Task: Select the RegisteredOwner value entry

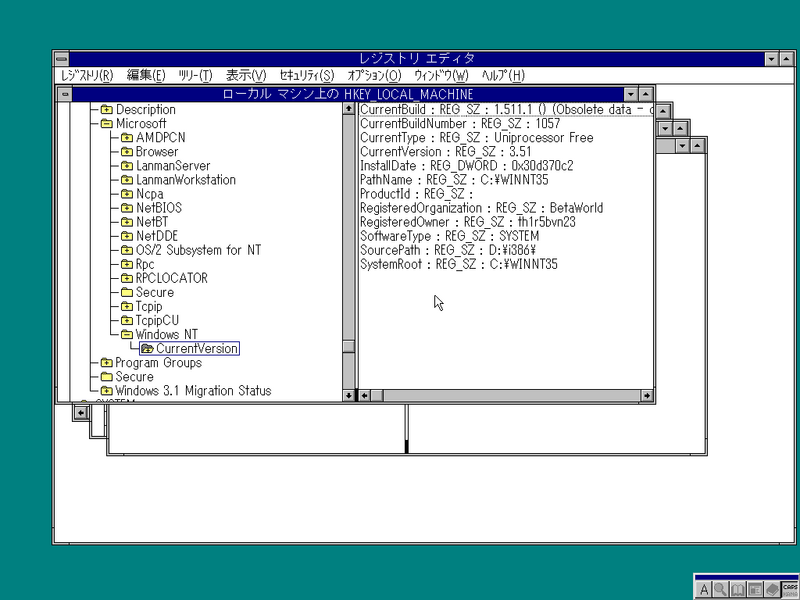Action: pos(468,222)
